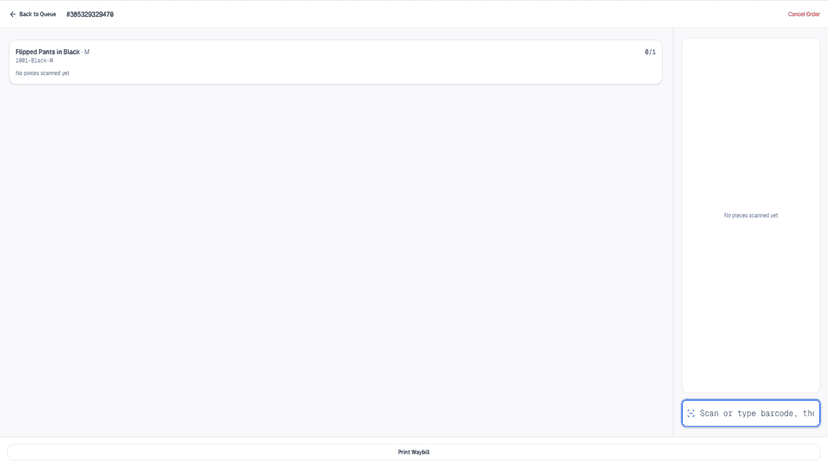
Task: Click the back arrow icon beside Back to Queue
Action: (13, 14)
